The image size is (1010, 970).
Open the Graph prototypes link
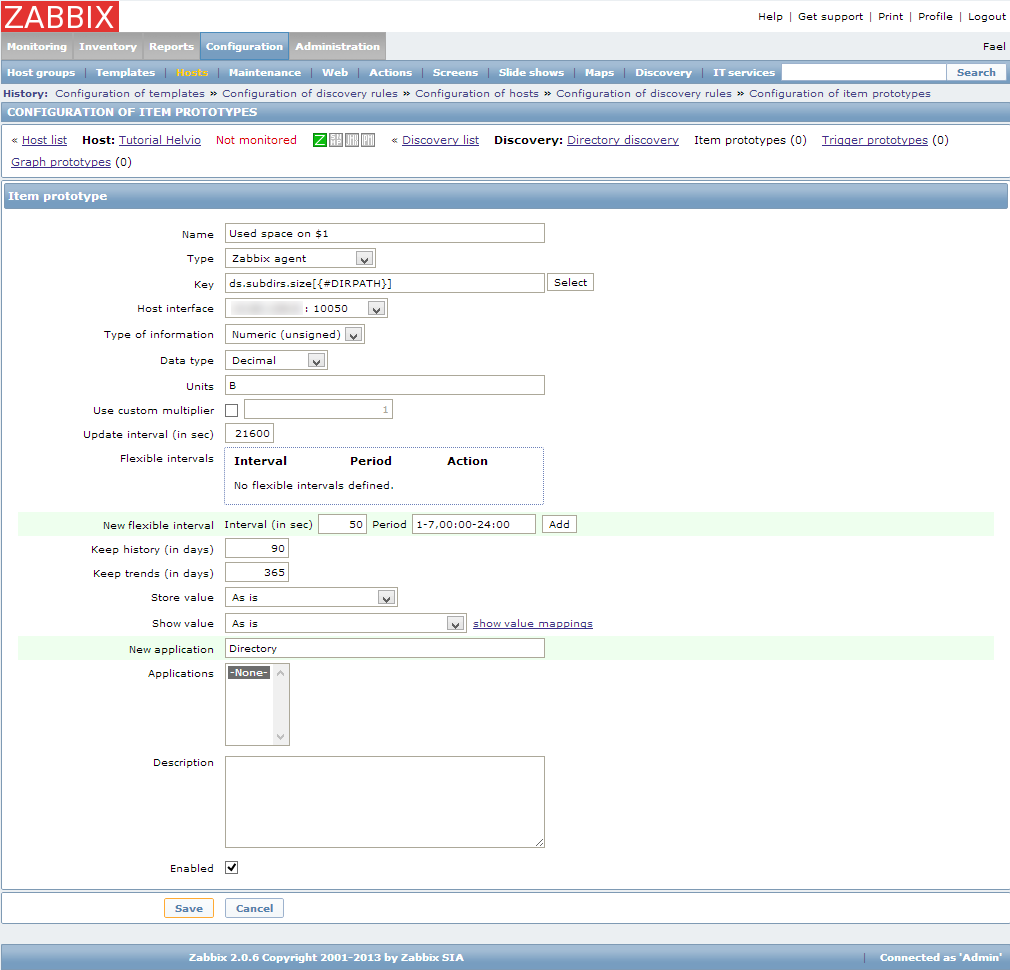tap(61, 162)
